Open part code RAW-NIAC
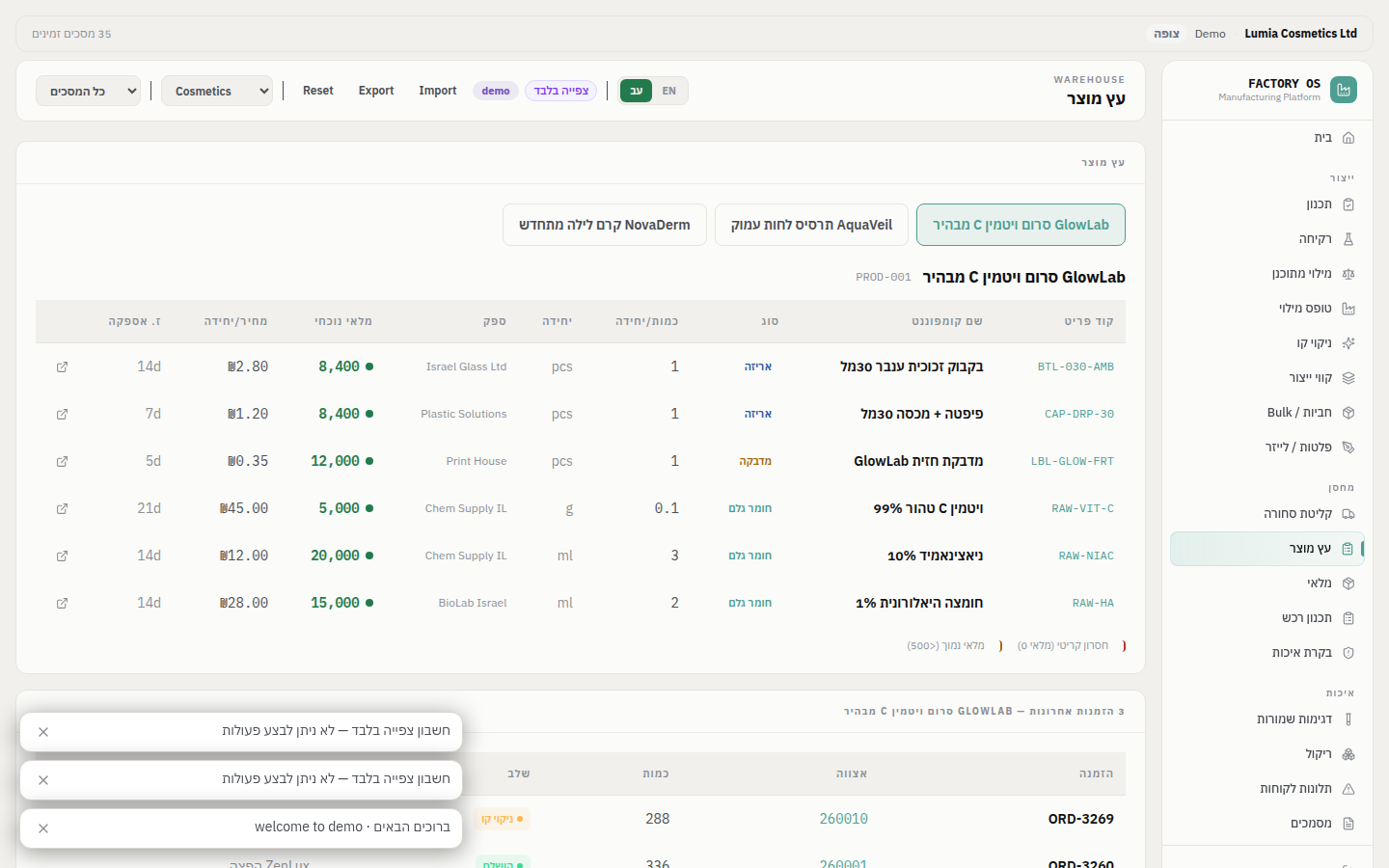Viewport: 1389px width, 868px height. pyautogui.click(x=1086, y=556)
